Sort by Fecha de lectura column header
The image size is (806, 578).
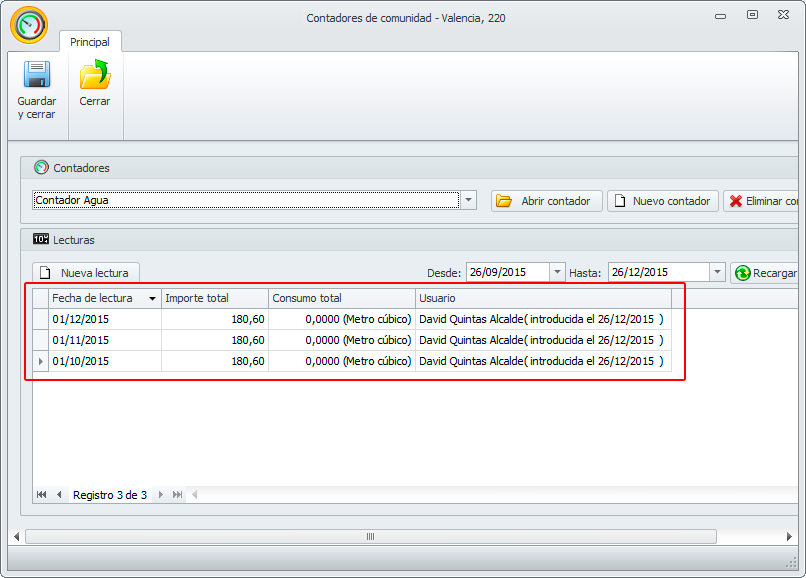coord(98,298)
